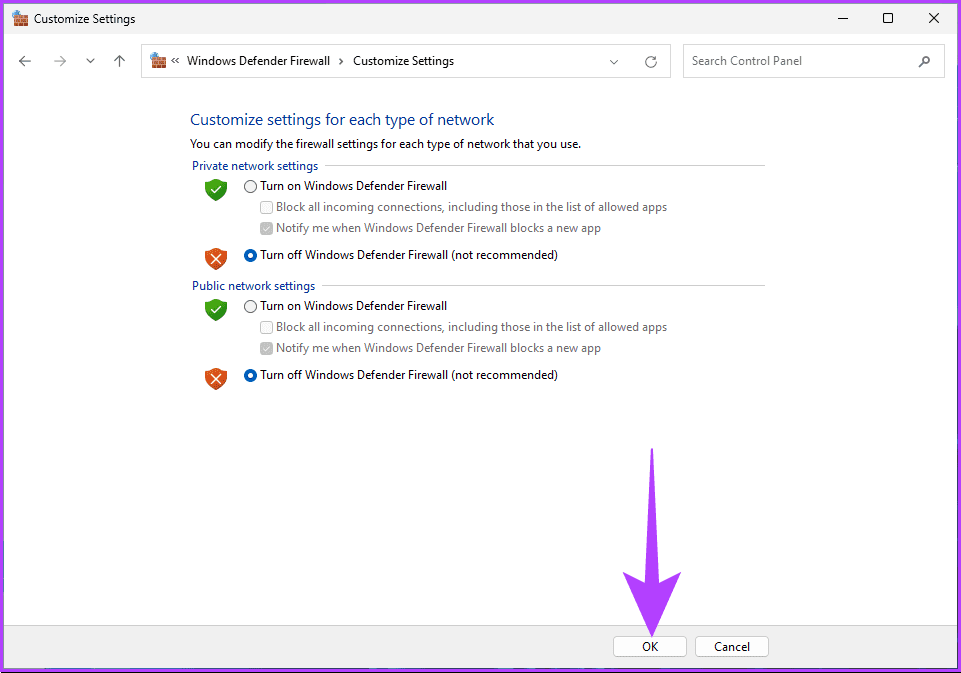This screenshot has height=673, width=961.
Task: Open Windows Defender Firewall breadcrumb
Action: 258,61
